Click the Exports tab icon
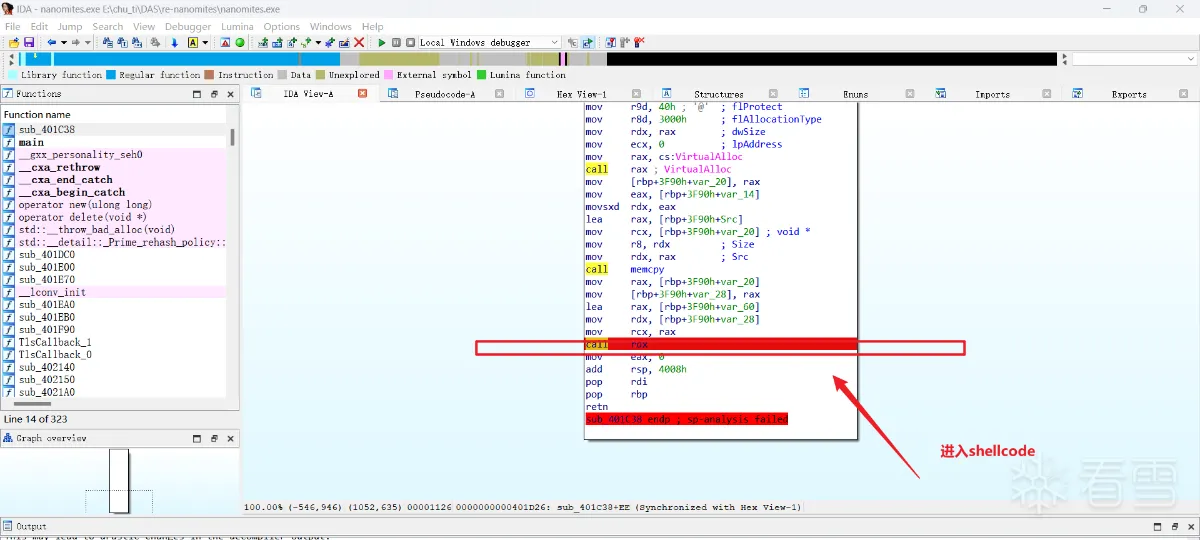Screen dimensions: 1200x540 pyautogui.click(x=1077, y=94)
